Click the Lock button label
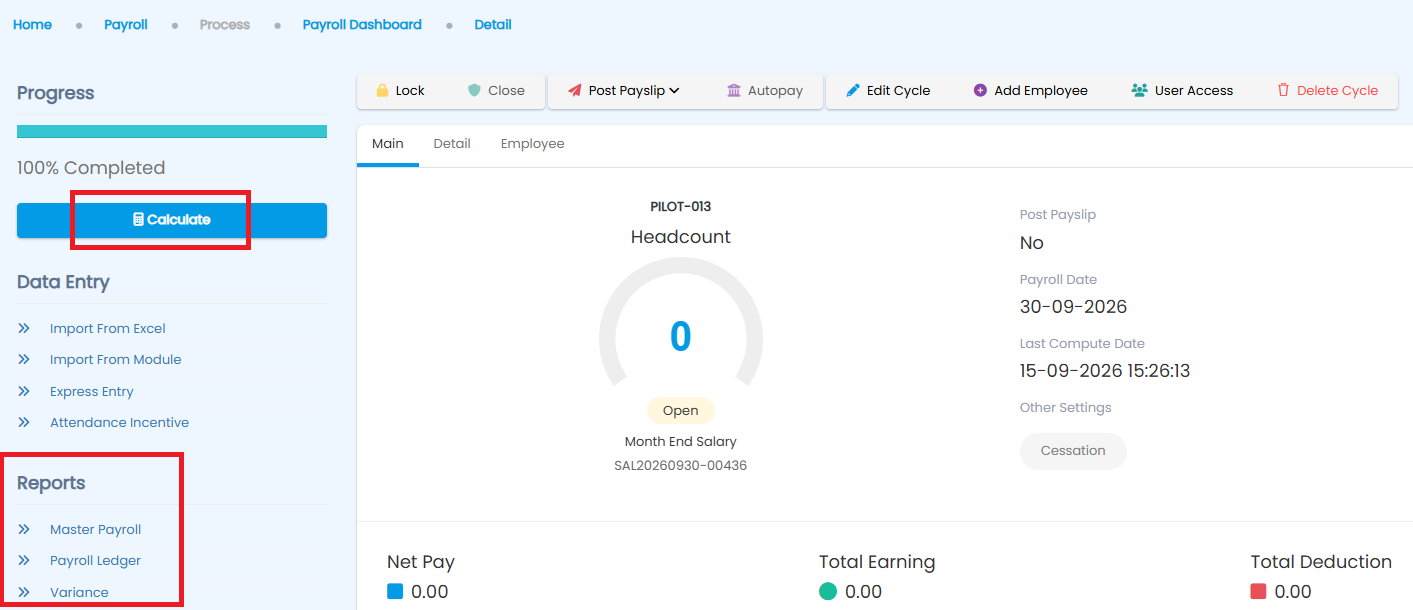The height and width of the screenshot is (610, 1413). [410, 90]
